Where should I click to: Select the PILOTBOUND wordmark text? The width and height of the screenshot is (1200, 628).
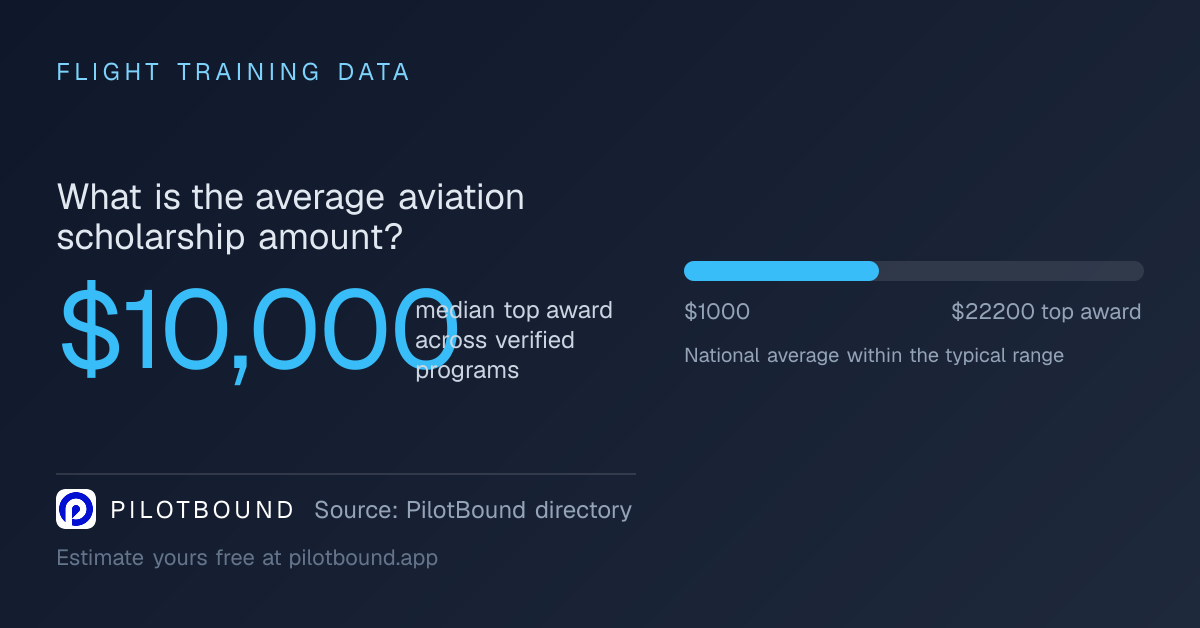202,510
